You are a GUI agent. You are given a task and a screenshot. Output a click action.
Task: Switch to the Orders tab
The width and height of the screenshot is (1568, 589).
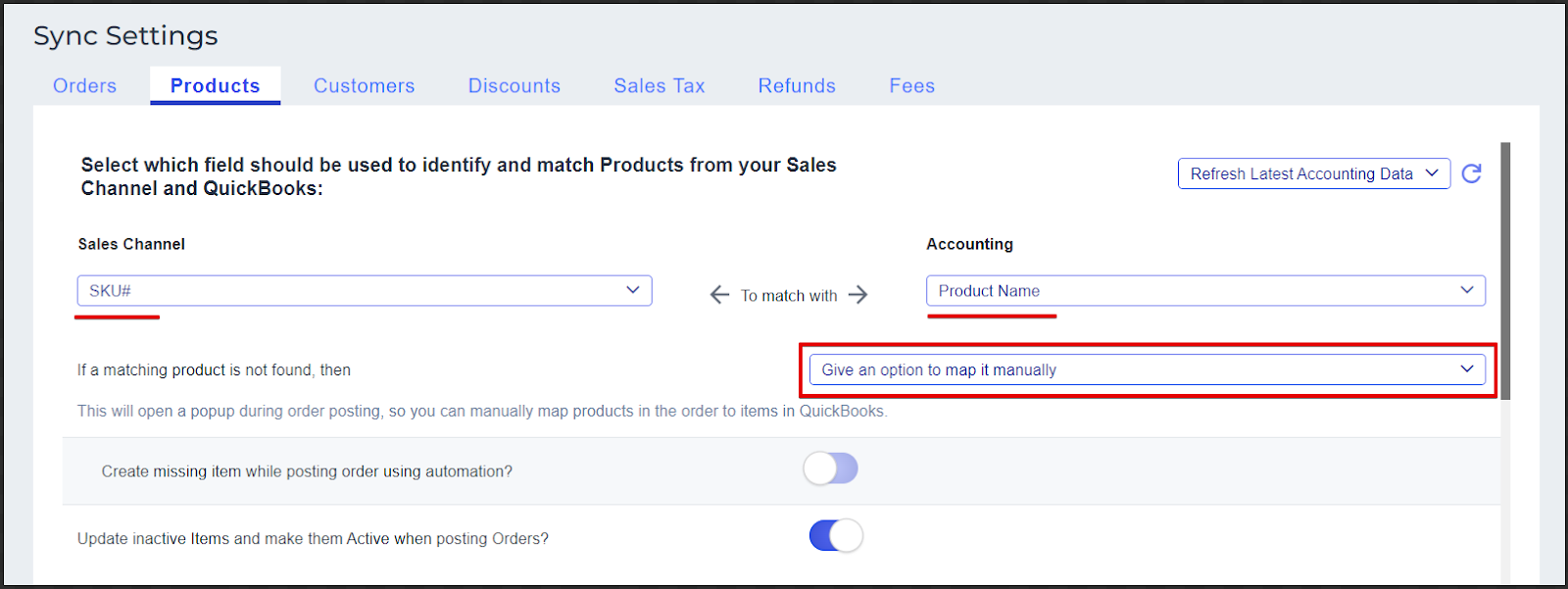point(84,86)
